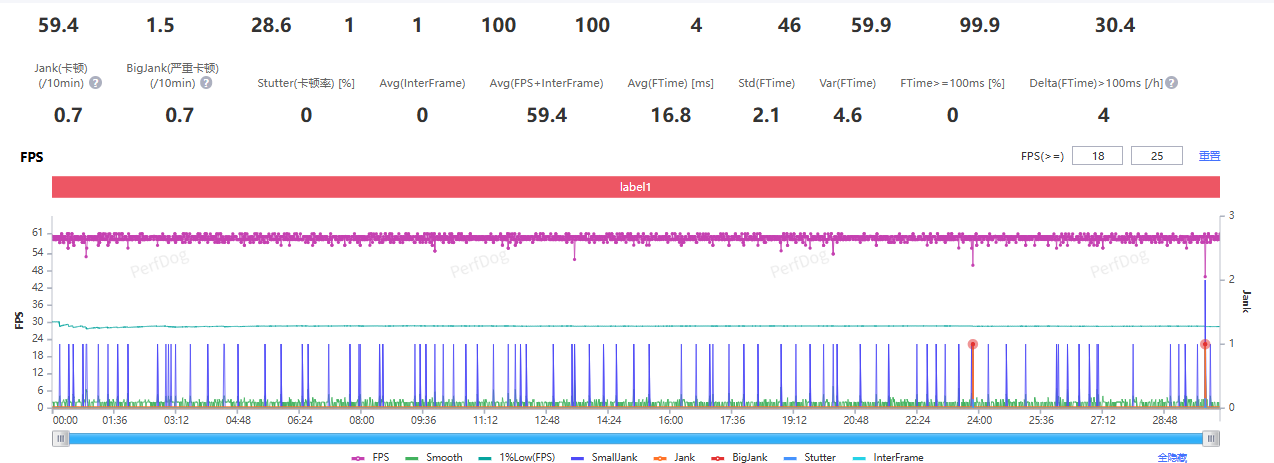Hide the Jank series via legend
This screenshot has width=1274, height=463.
click(675, 457)
